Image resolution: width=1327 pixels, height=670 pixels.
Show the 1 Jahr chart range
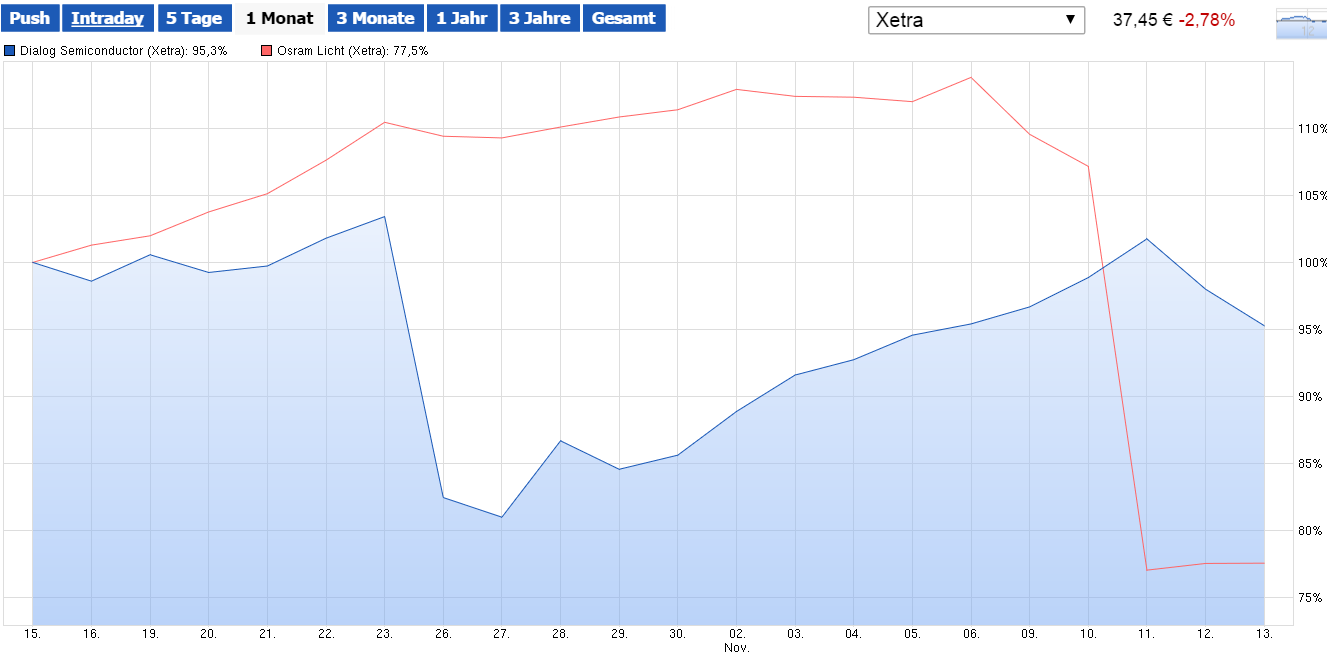pos(461,18)
